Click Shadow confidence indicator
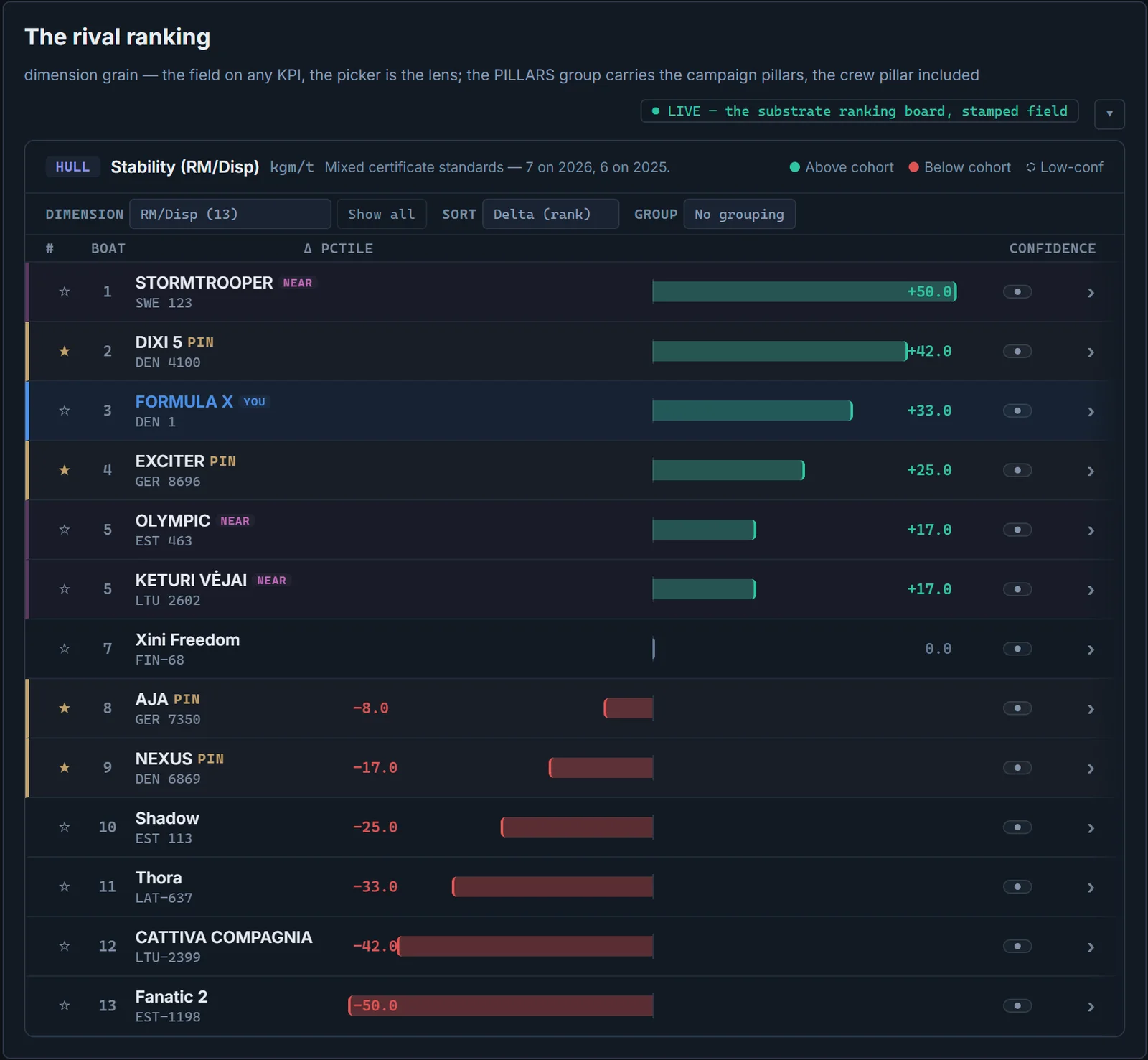Viewport: 1148px width, 1060px height. click(x=1017, y=827)
